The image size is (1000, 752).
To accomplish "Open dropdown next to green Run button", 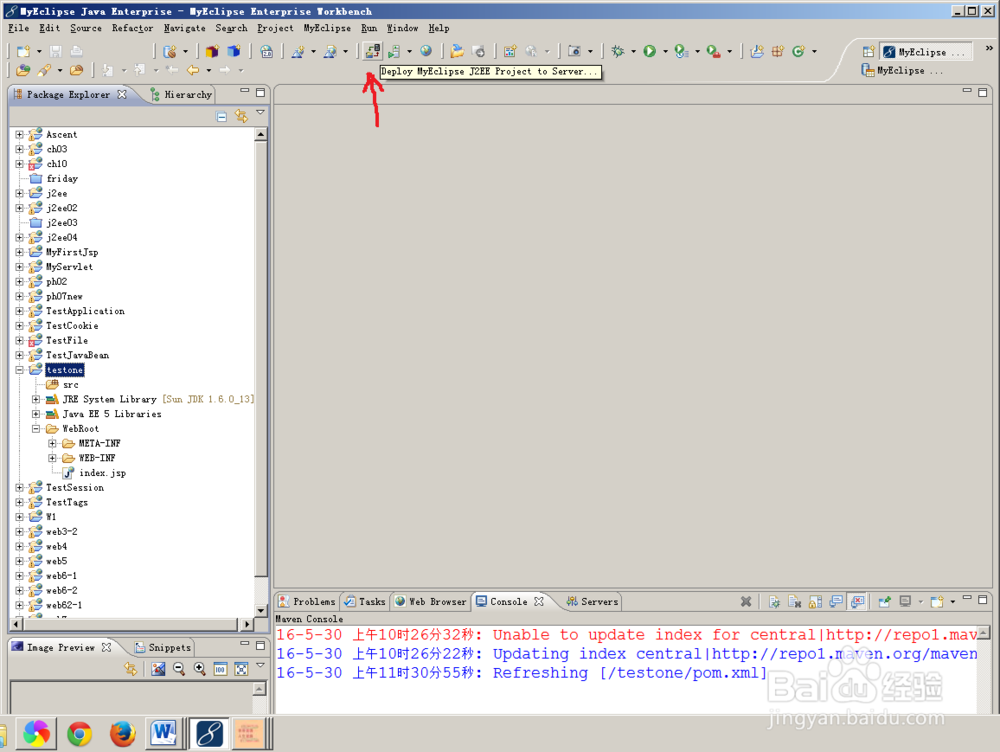I will click(x=665, y=52).
